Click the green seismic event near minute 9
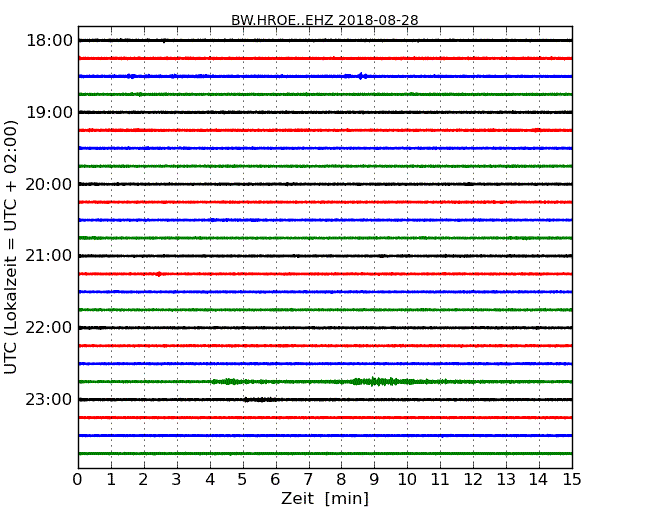Screen dimensions: 650x520 (x=383, y=381)
